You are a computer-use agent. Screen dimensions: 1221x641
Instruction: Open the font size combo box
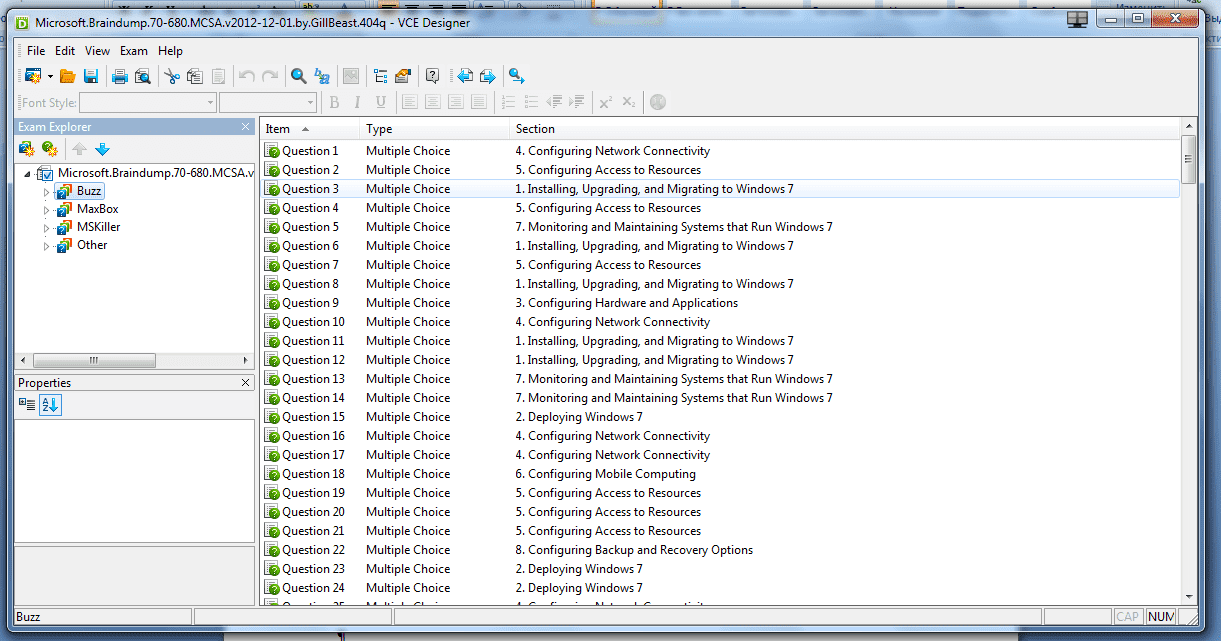[x=268, y=102]
